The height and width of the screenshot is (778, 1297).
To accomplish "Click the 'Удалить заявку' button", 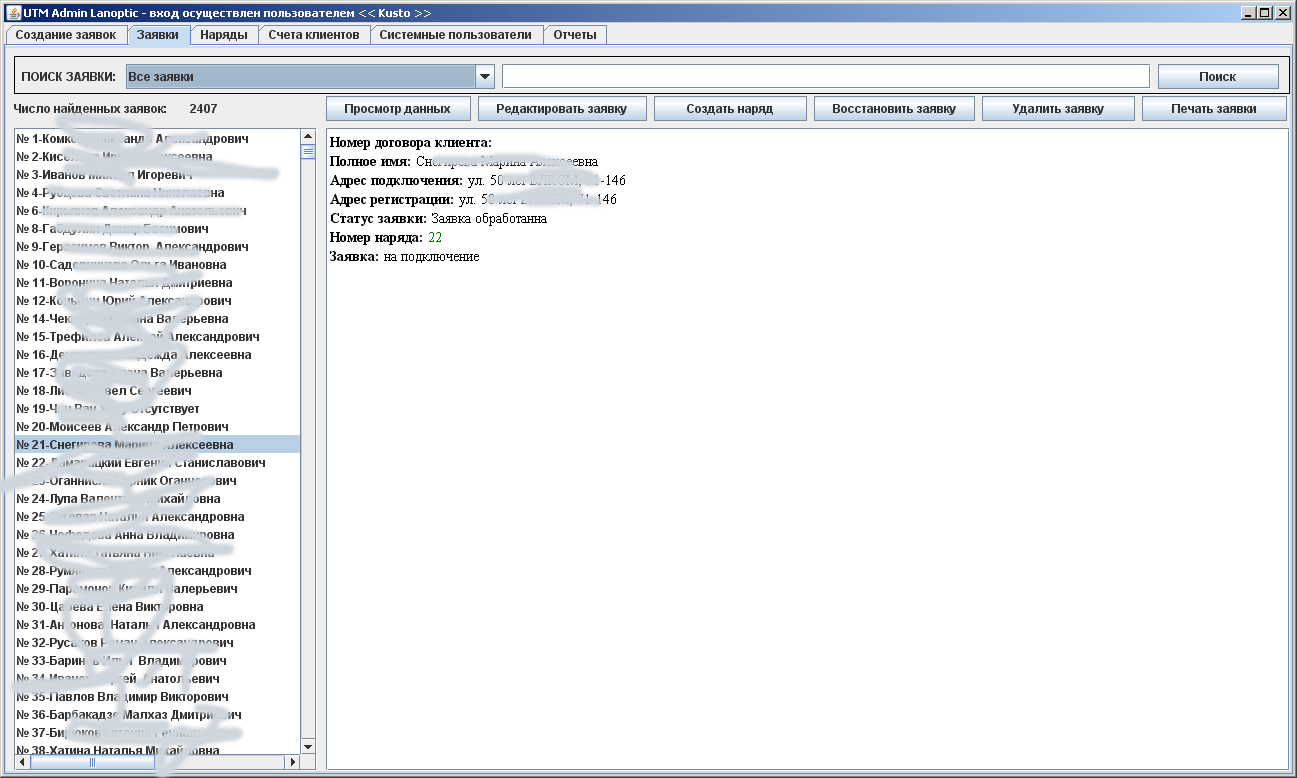I will pos(1058,109).
